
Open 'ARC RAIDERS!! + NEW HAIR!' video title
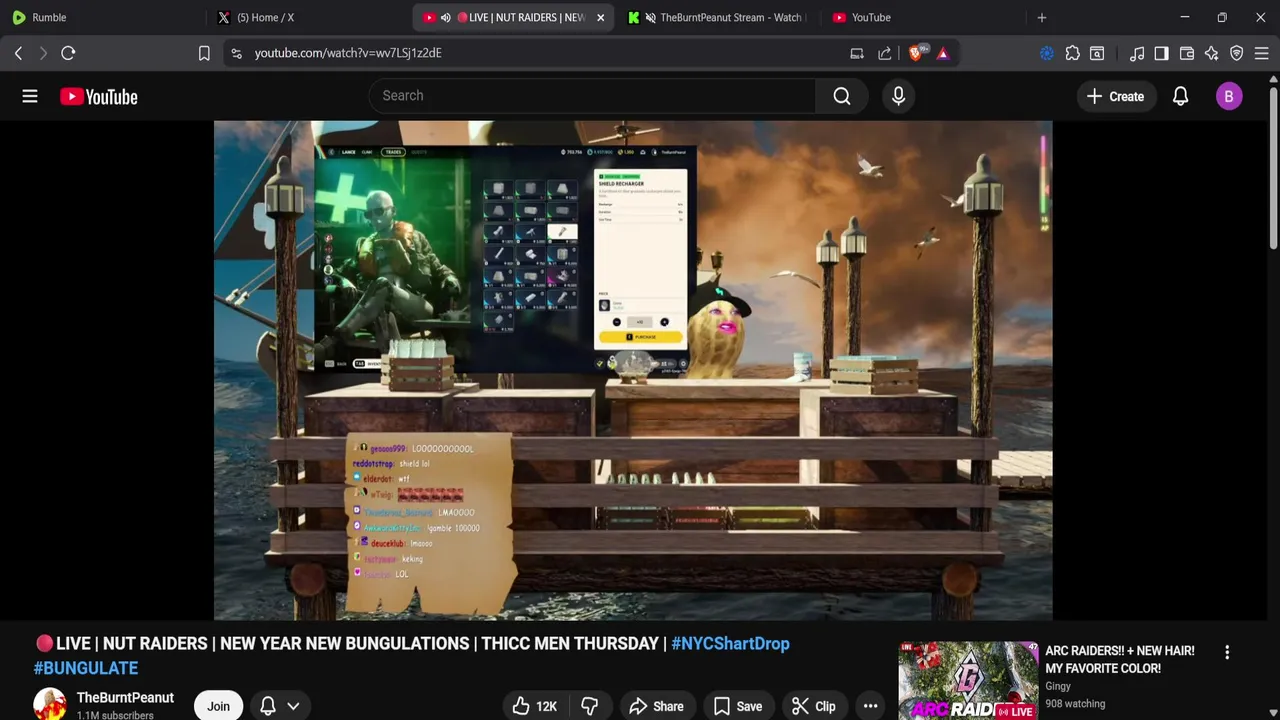click(1120, 659)
